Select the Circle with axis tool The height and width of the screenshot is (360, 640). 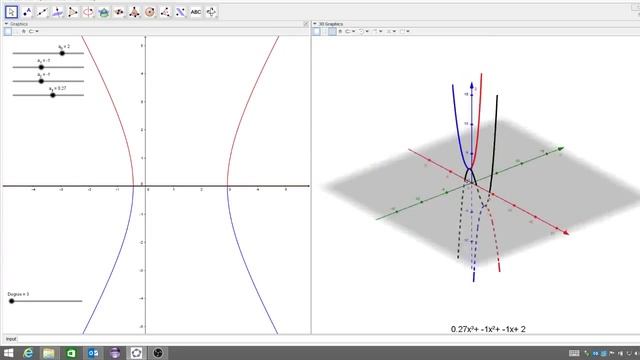(88, 12)
